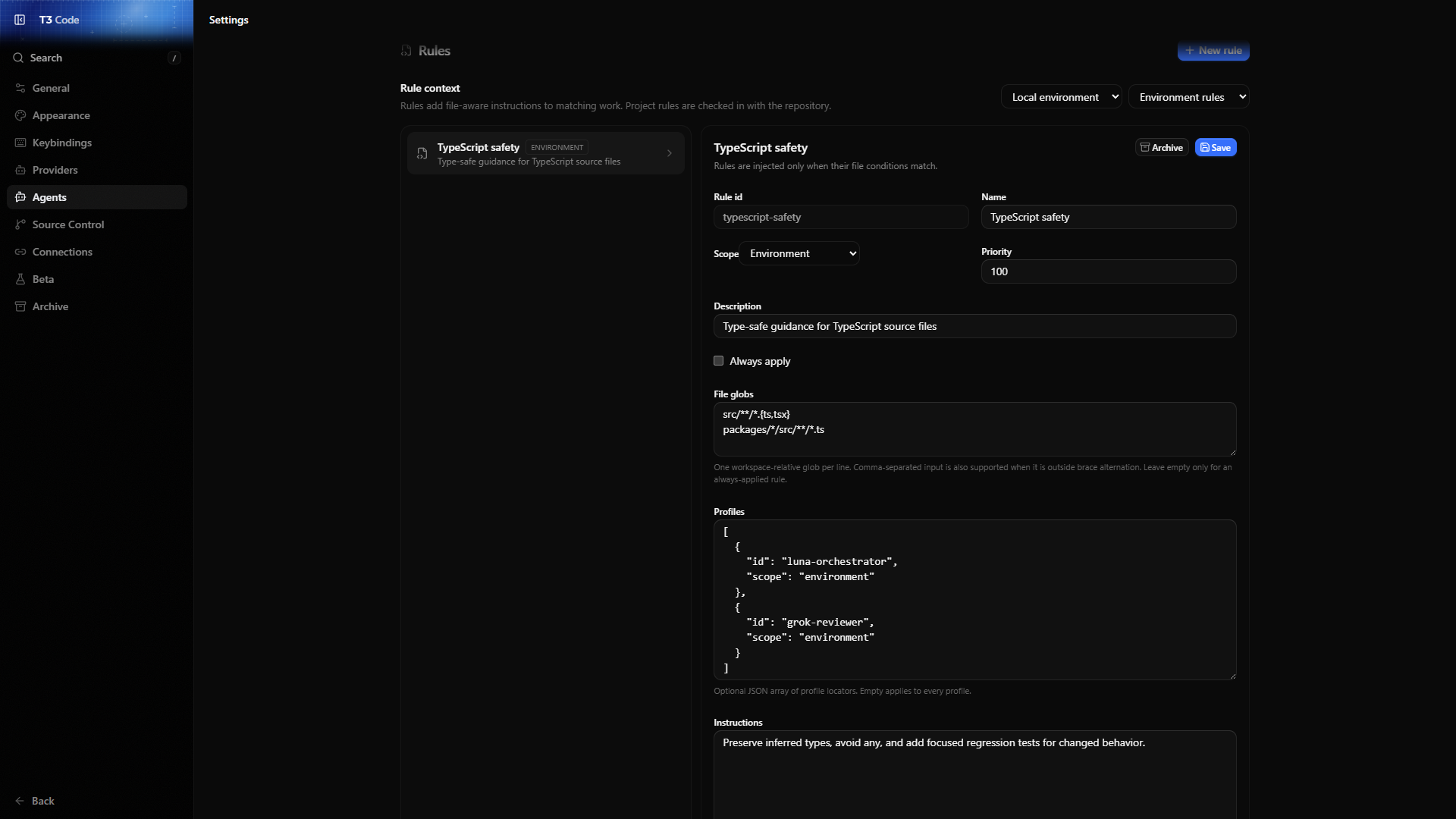Viewport: 1456px width, 819px height.
Task: Click the Rules heading file icon
Action: tap(406, 51)
